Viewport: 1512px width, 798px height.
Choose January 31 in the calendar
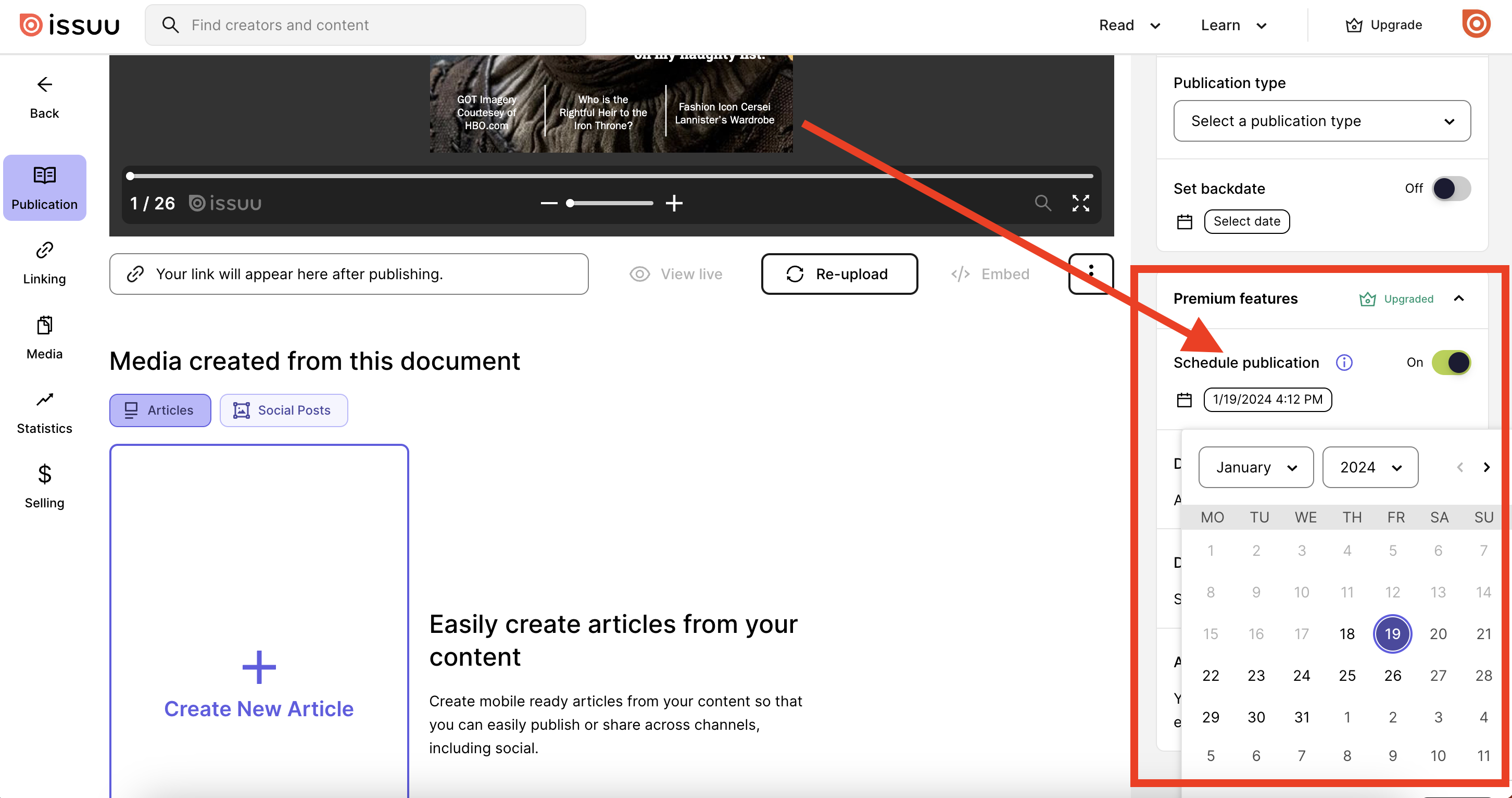tap(1302, 718)
